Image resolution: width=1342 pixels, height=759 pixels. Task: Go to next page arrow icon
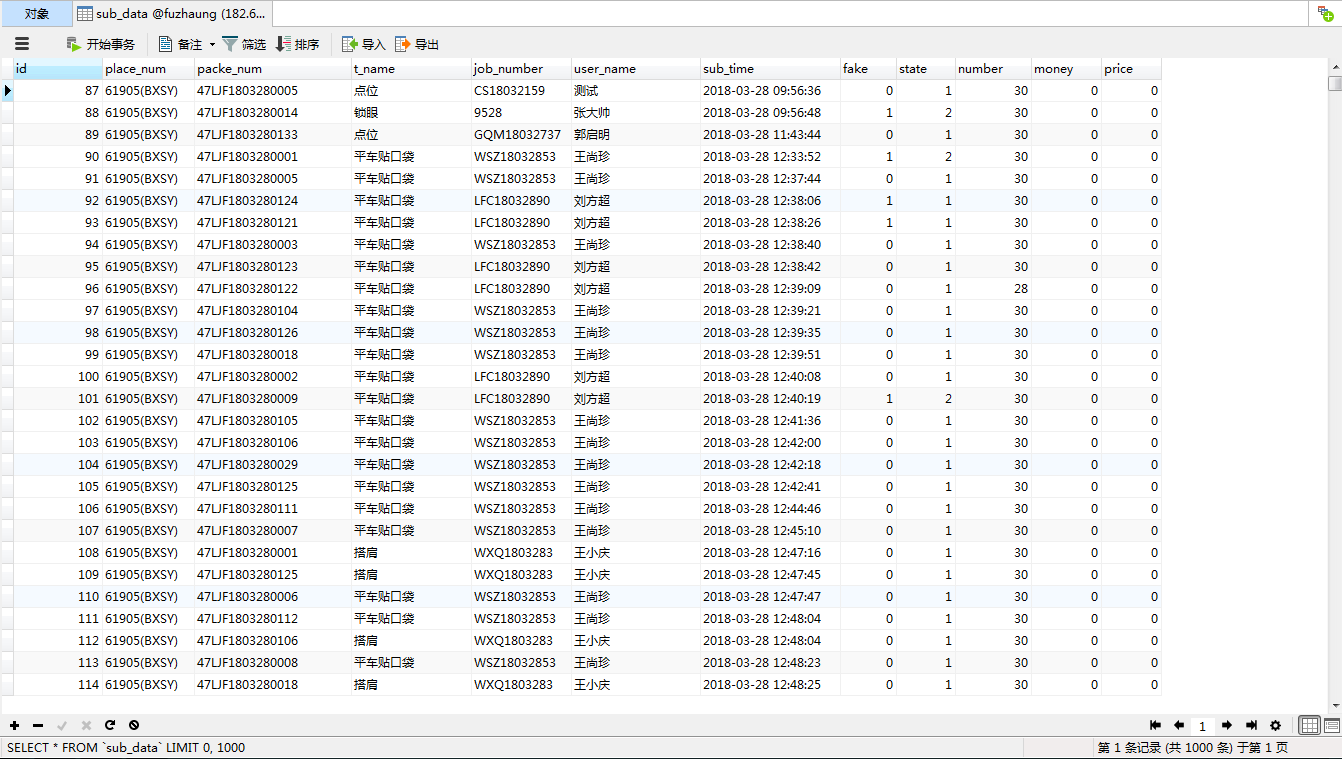click(x=1227, y=725)
